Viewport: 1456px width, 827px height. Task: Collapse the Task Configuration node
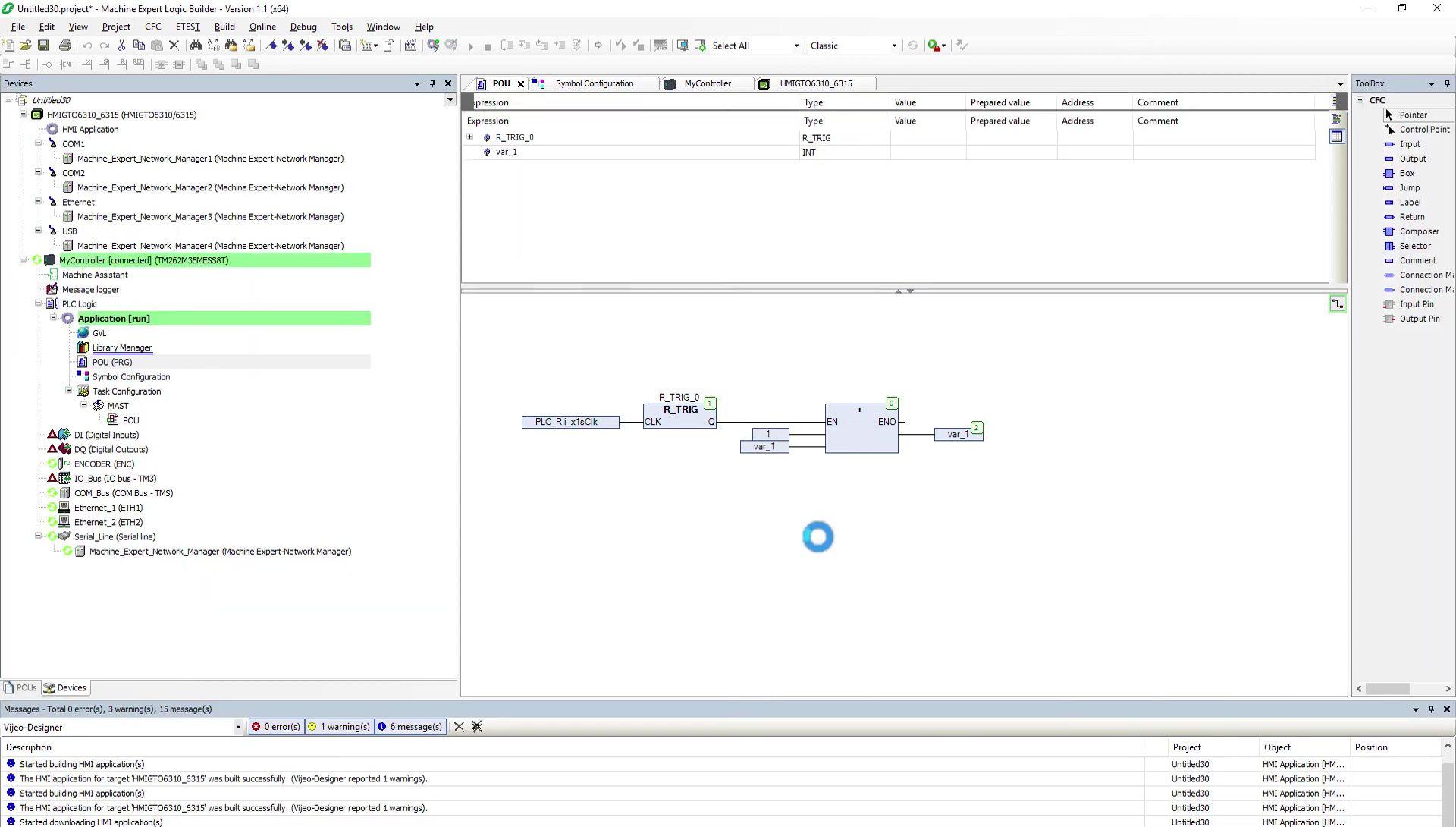[68, 391]
